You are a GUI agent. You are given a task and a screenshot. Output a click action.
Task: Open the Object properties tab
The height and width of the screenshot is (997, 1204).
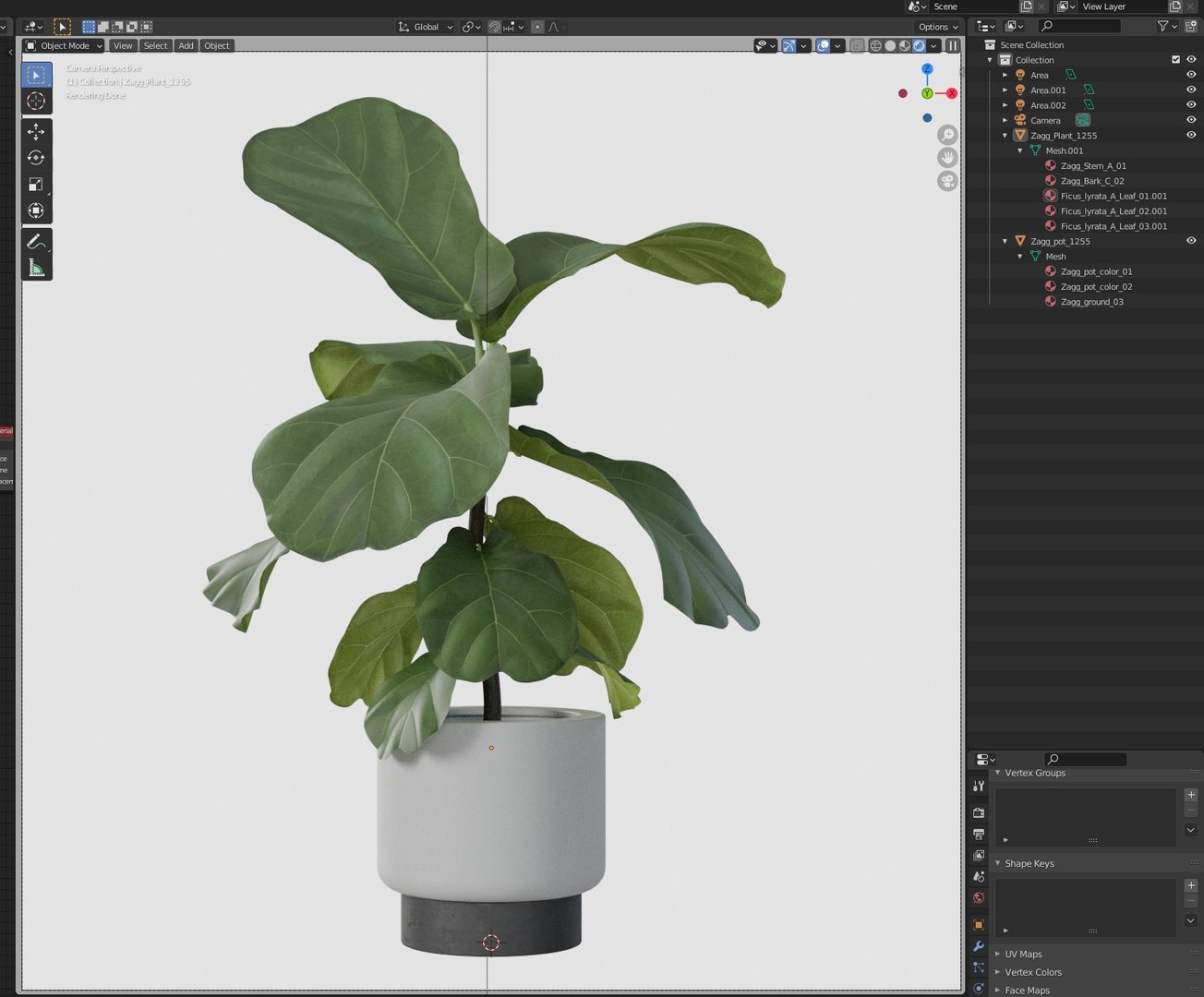click(979, 924)
